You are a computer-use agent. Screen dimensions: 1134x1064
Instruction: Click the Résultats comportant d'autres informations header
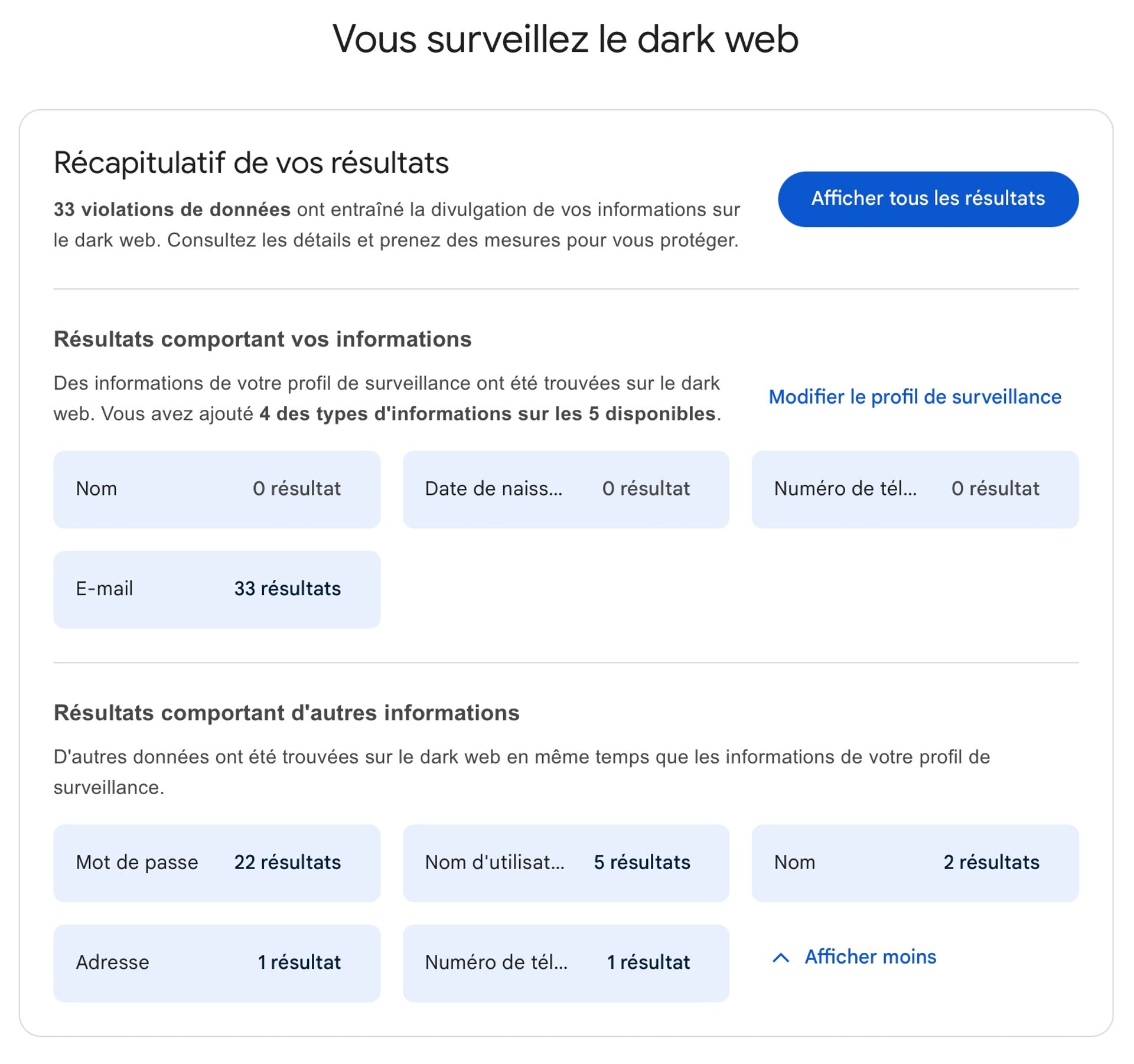coord(286,713)
